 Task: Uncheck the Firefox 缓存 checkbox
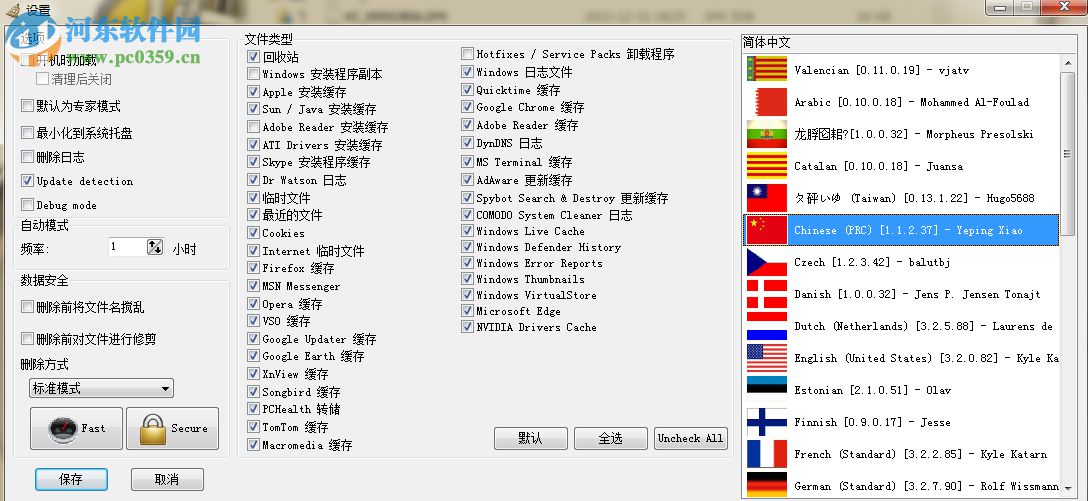click(x=253, y=268)
